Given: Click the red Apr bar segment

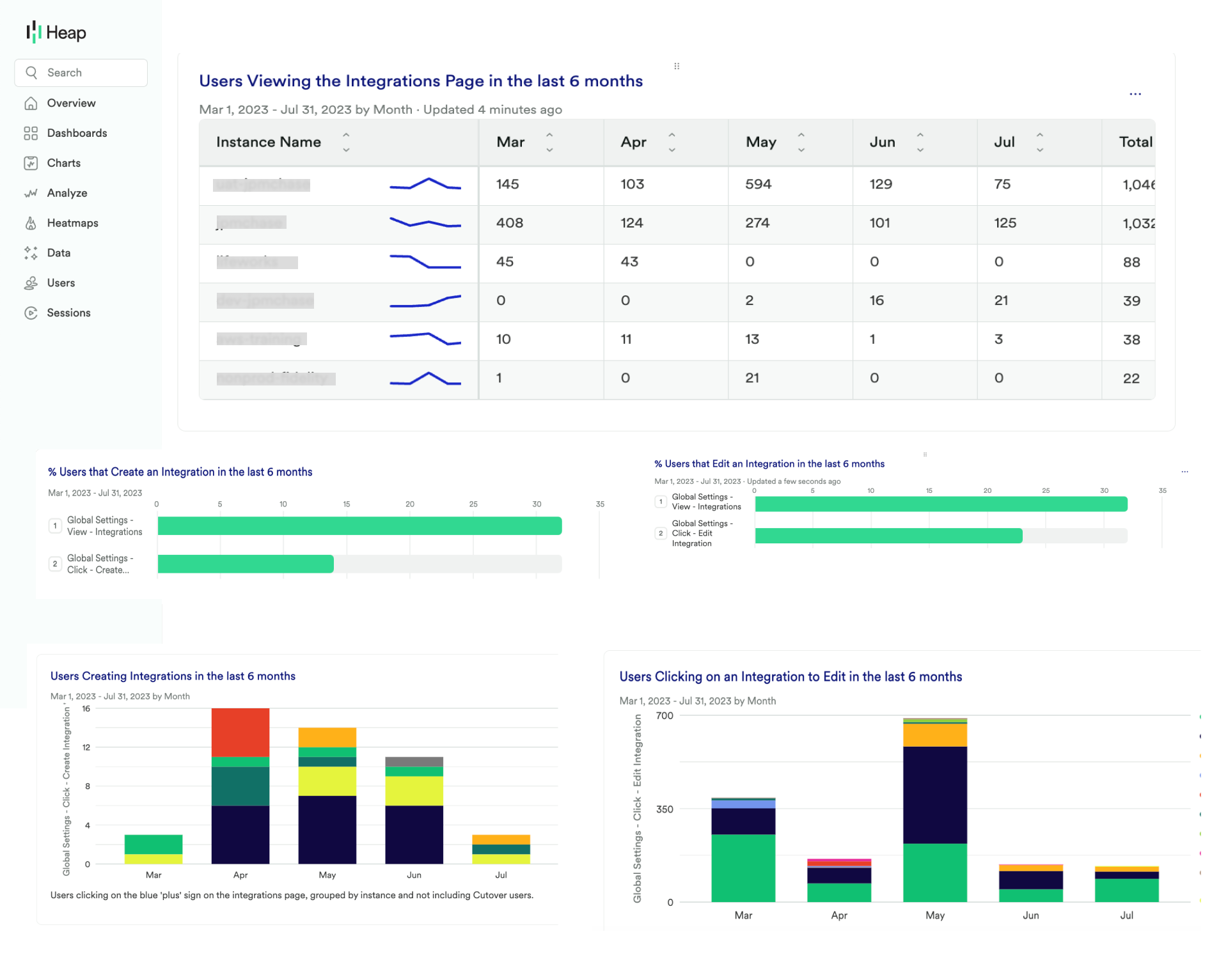Looking at the screenshot, I should (240, 732).
